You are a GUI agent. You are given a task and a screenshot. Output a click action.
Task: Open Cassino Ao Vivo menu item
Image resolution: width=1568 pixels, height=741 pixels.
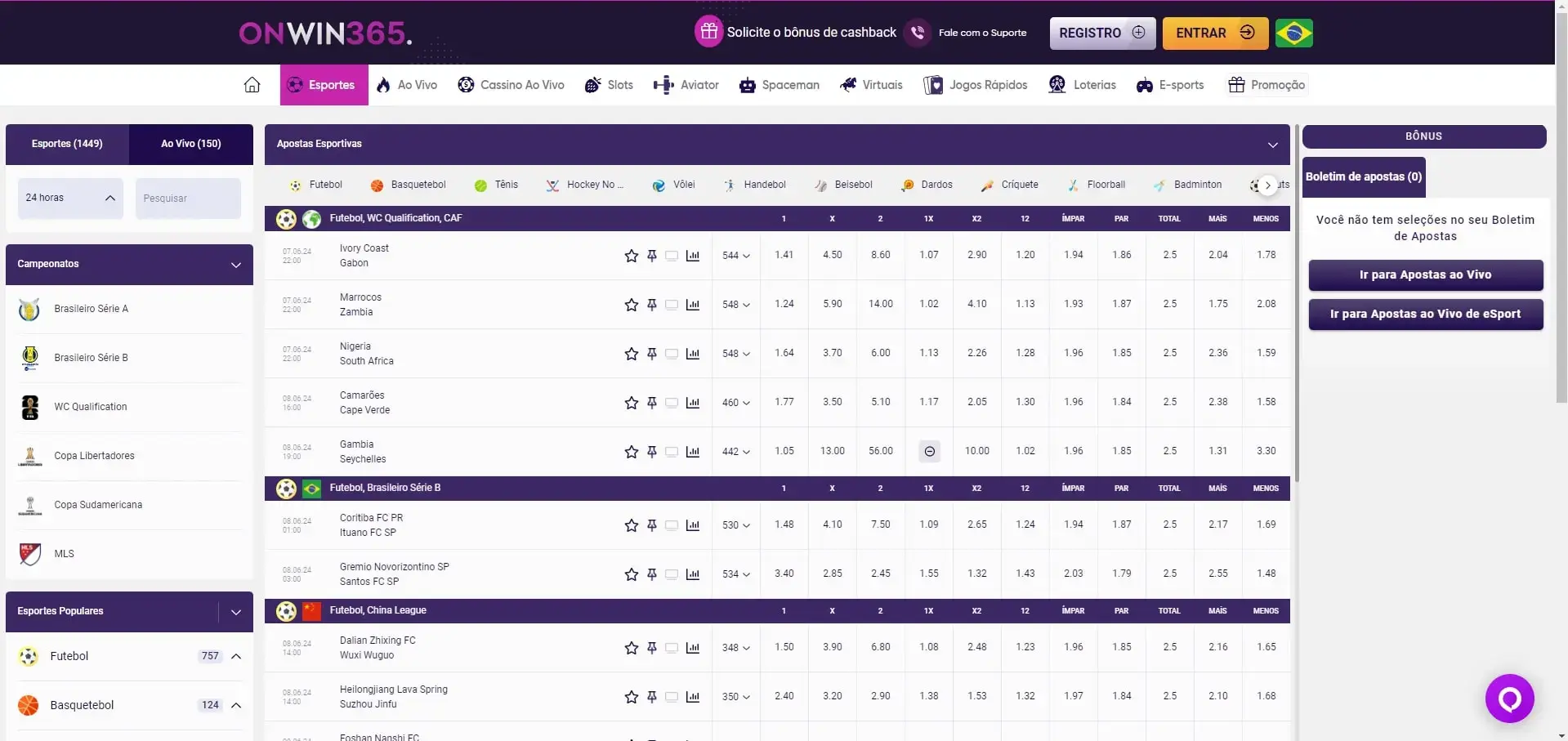tap(511, 85)
